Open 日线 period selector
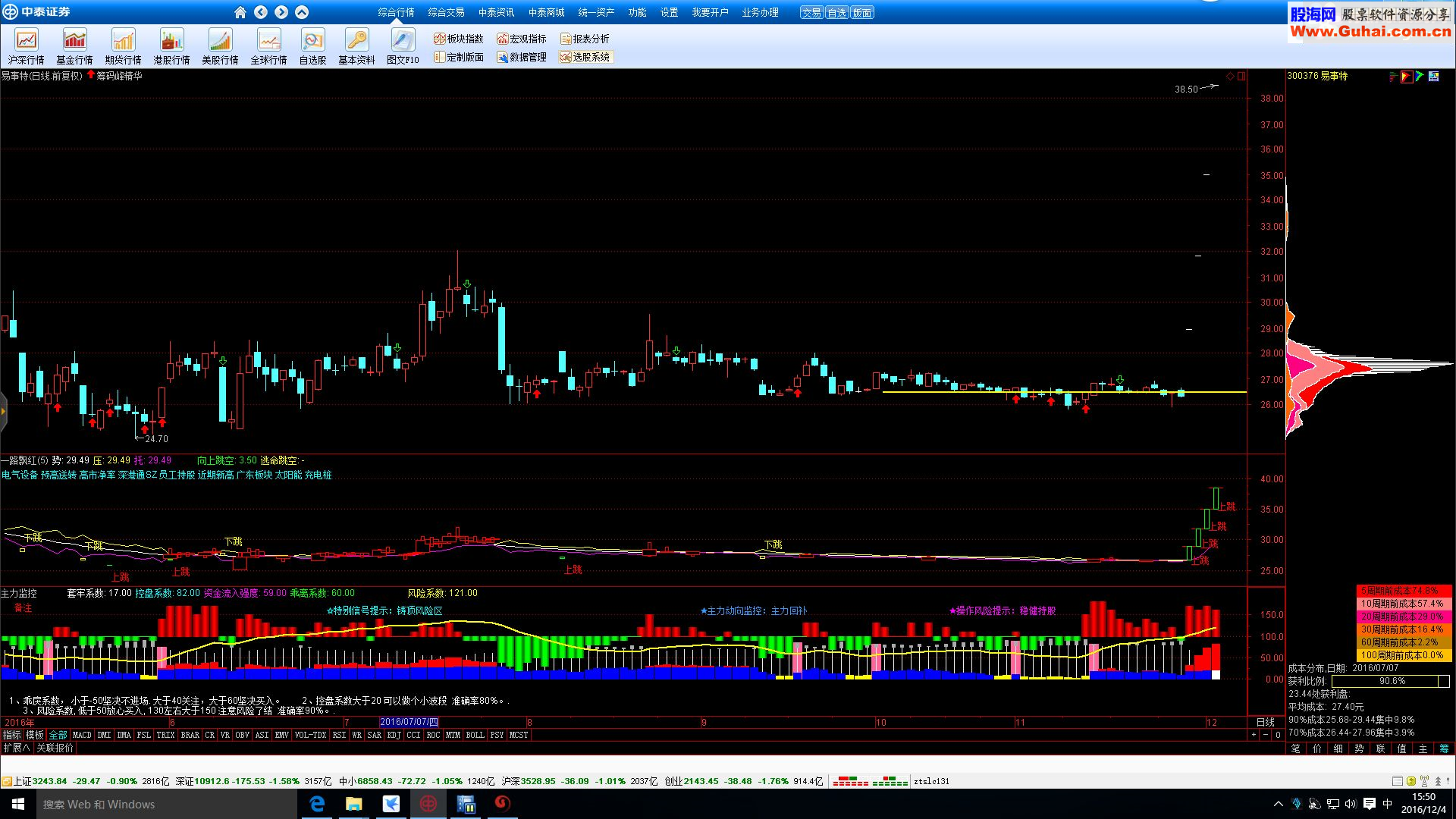This screenshot has width=1456, height=819. 1265,722
